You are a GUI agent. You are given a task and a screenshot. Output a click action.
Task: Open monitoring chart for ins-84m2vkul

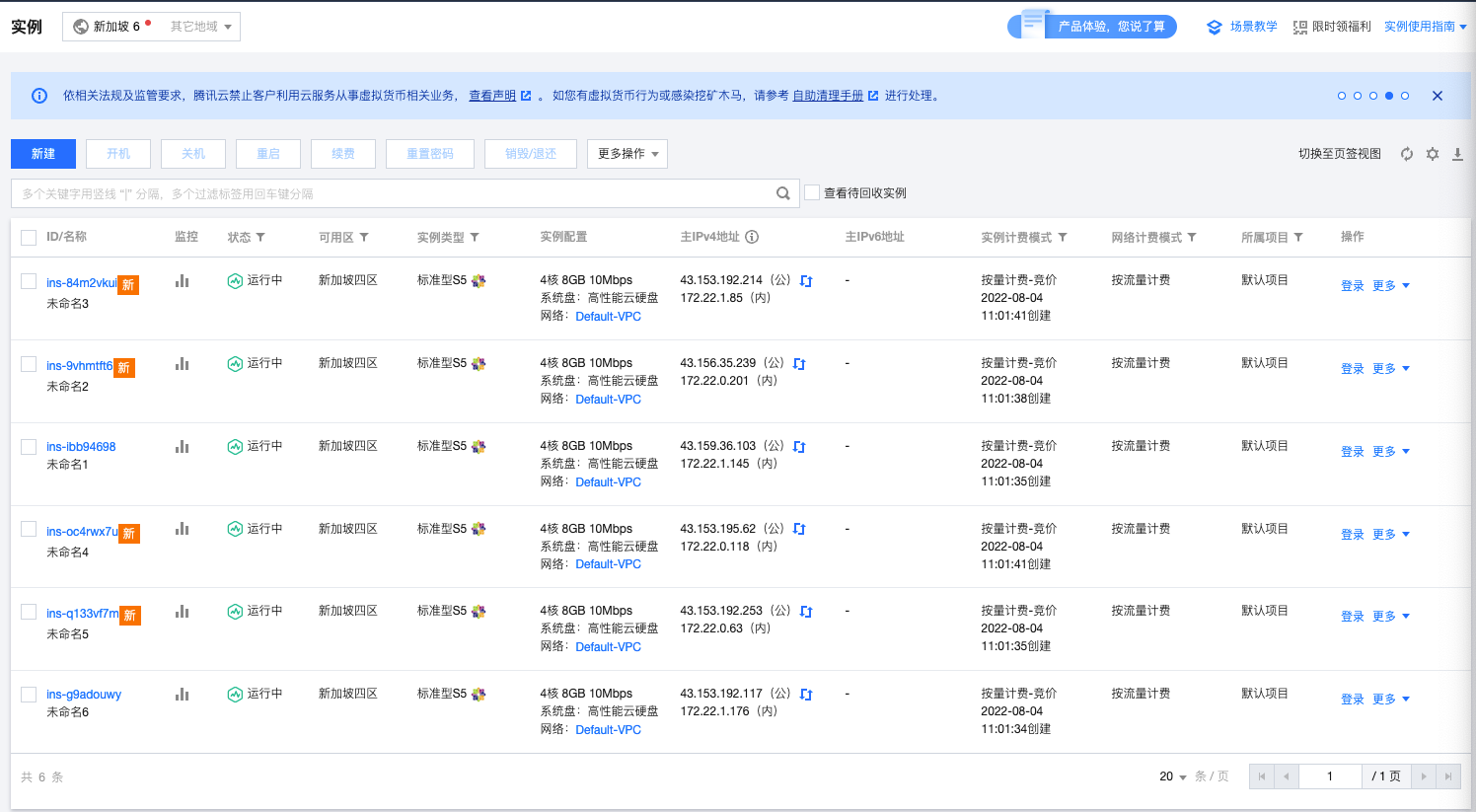pos(182,281)
